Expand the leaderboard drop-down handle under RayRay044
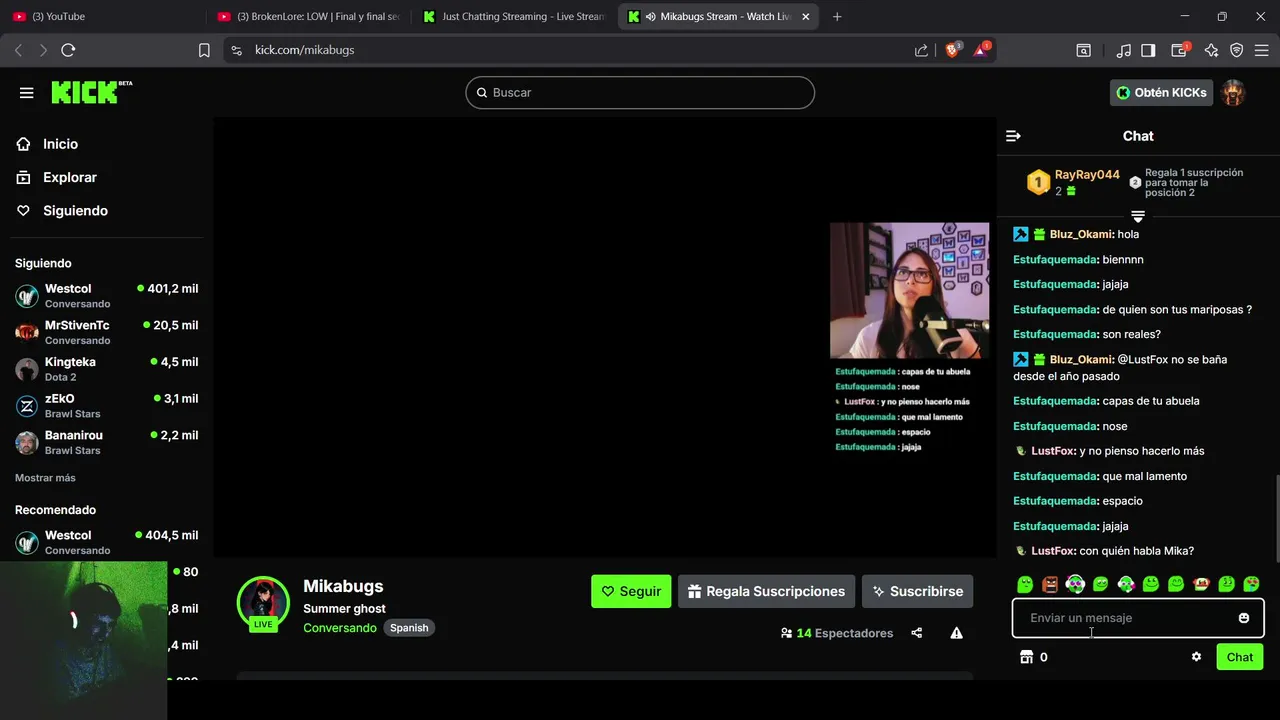Image resolution: width=1280 pixels, height=720 pixels. 1138,216
